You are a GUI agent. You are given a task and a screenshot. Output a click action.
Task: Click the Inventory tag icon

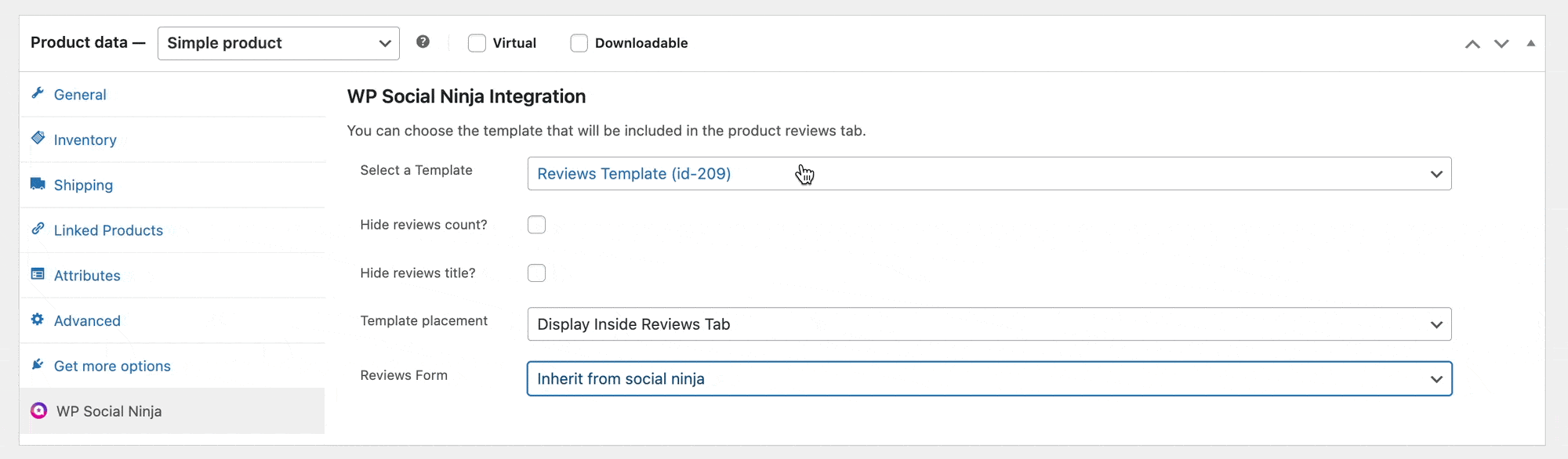[38, 138]
